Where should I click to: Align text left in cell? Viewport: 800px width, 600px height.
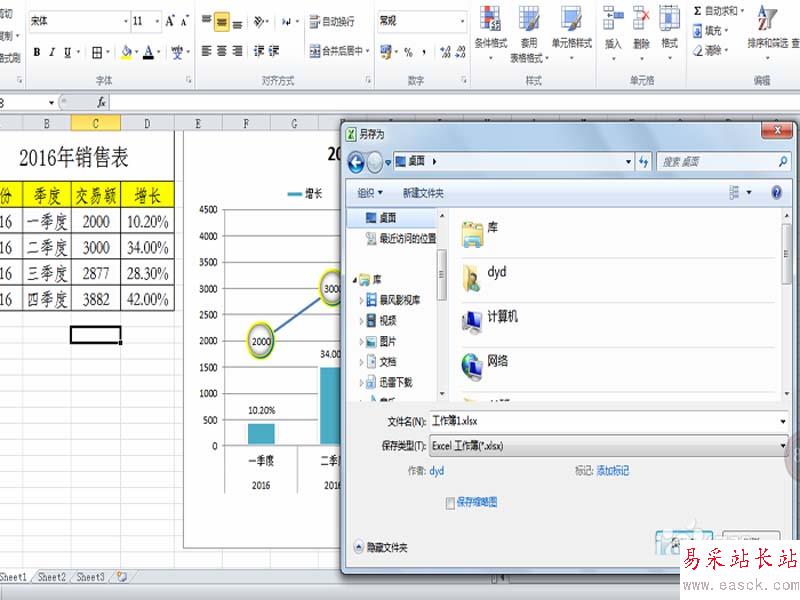click(207, 51)
